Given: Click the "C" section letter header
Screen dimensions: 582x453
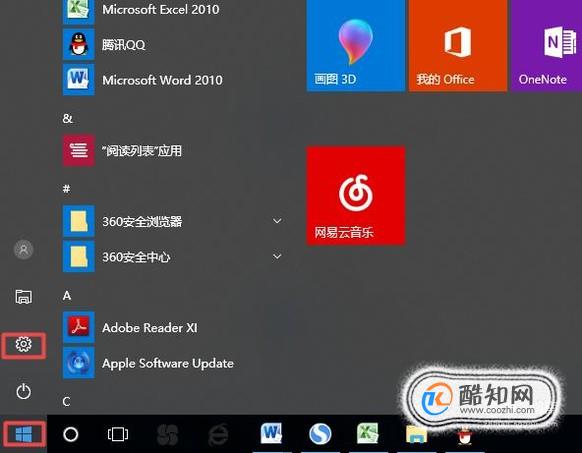Looking at the screenshot, I should (66, 402).
